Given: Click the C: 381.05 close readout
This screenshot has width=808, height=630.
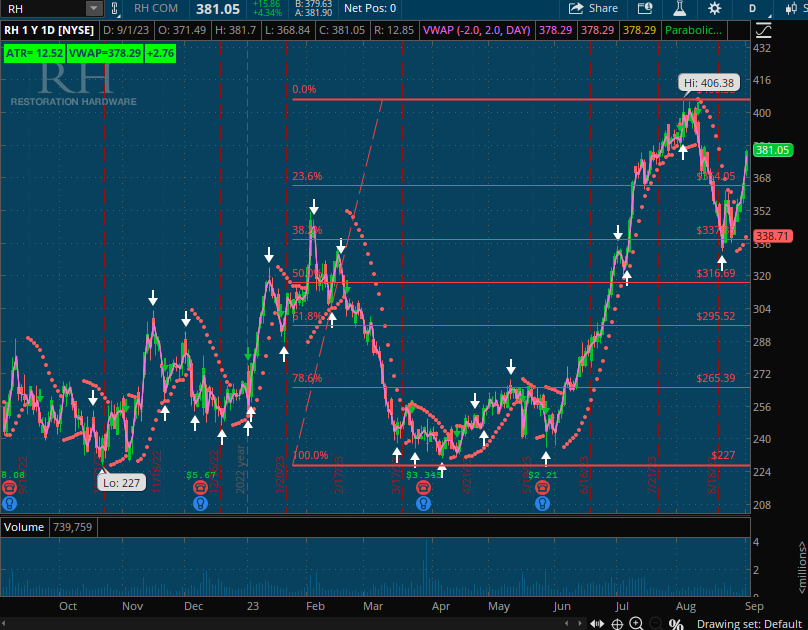Looking at the screenshot, I should (342, 30).
